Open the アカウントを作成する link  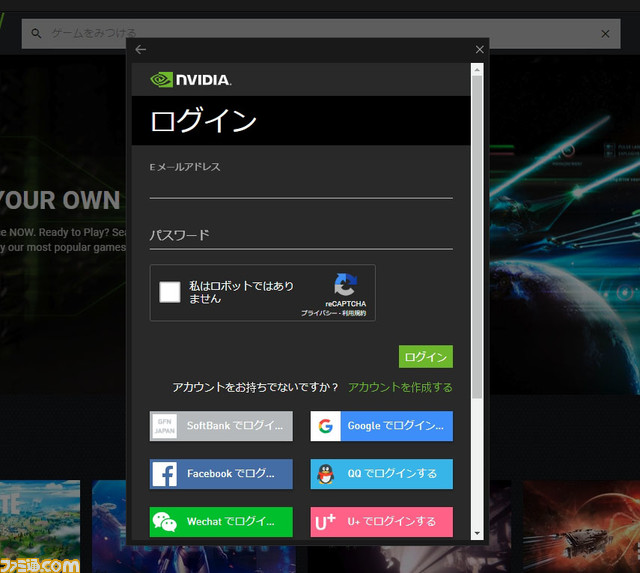click(400, 387)
